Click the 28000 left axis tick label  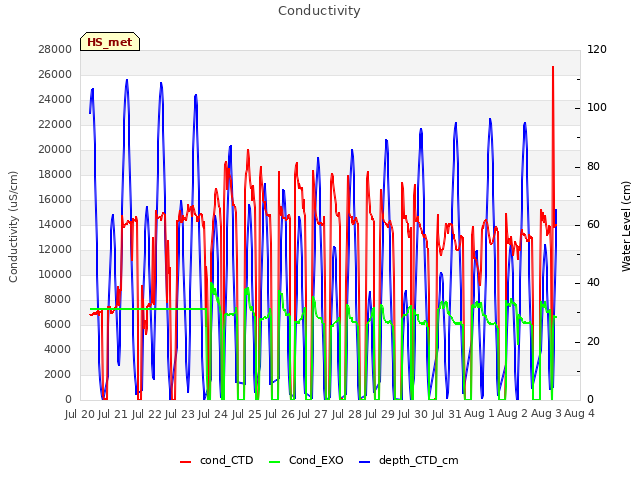55,49
